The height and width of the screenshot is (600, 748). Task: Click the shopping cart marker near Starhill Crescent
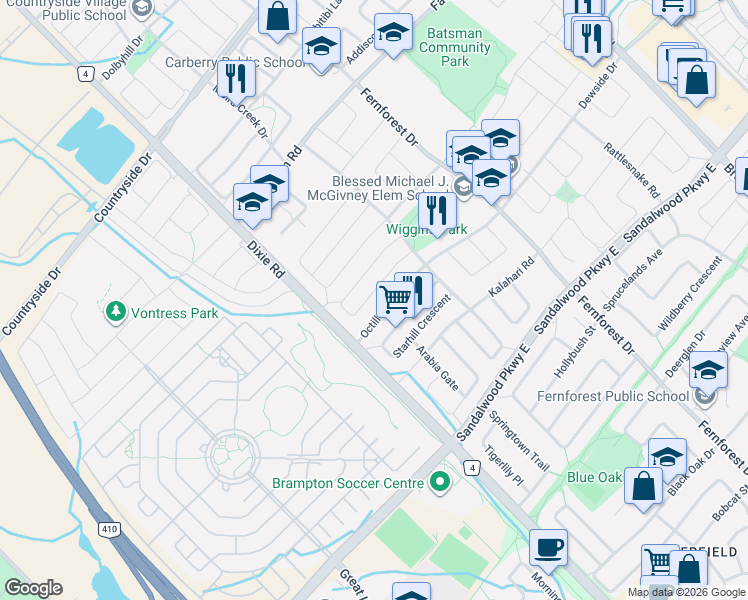[x=395, y=300]
